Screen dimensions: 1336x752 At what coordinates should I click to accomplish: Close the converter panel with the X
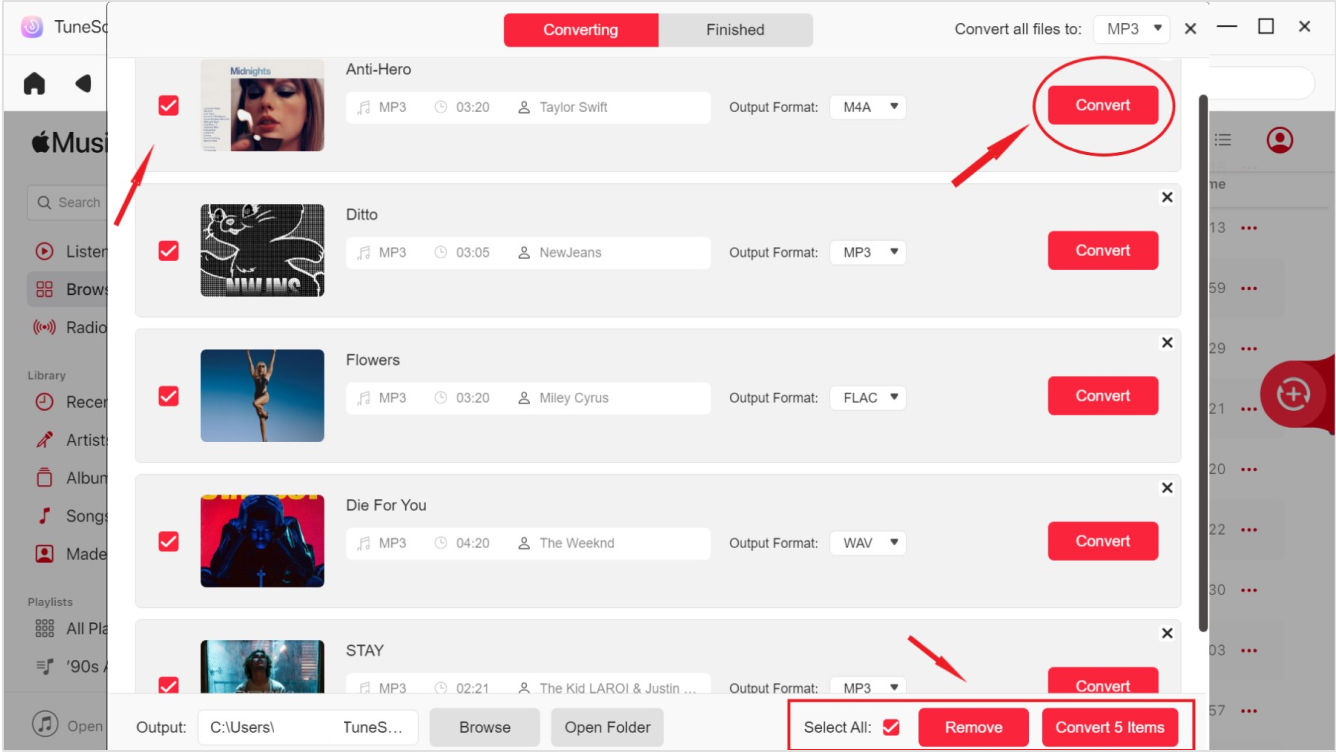pos(1190,29)
